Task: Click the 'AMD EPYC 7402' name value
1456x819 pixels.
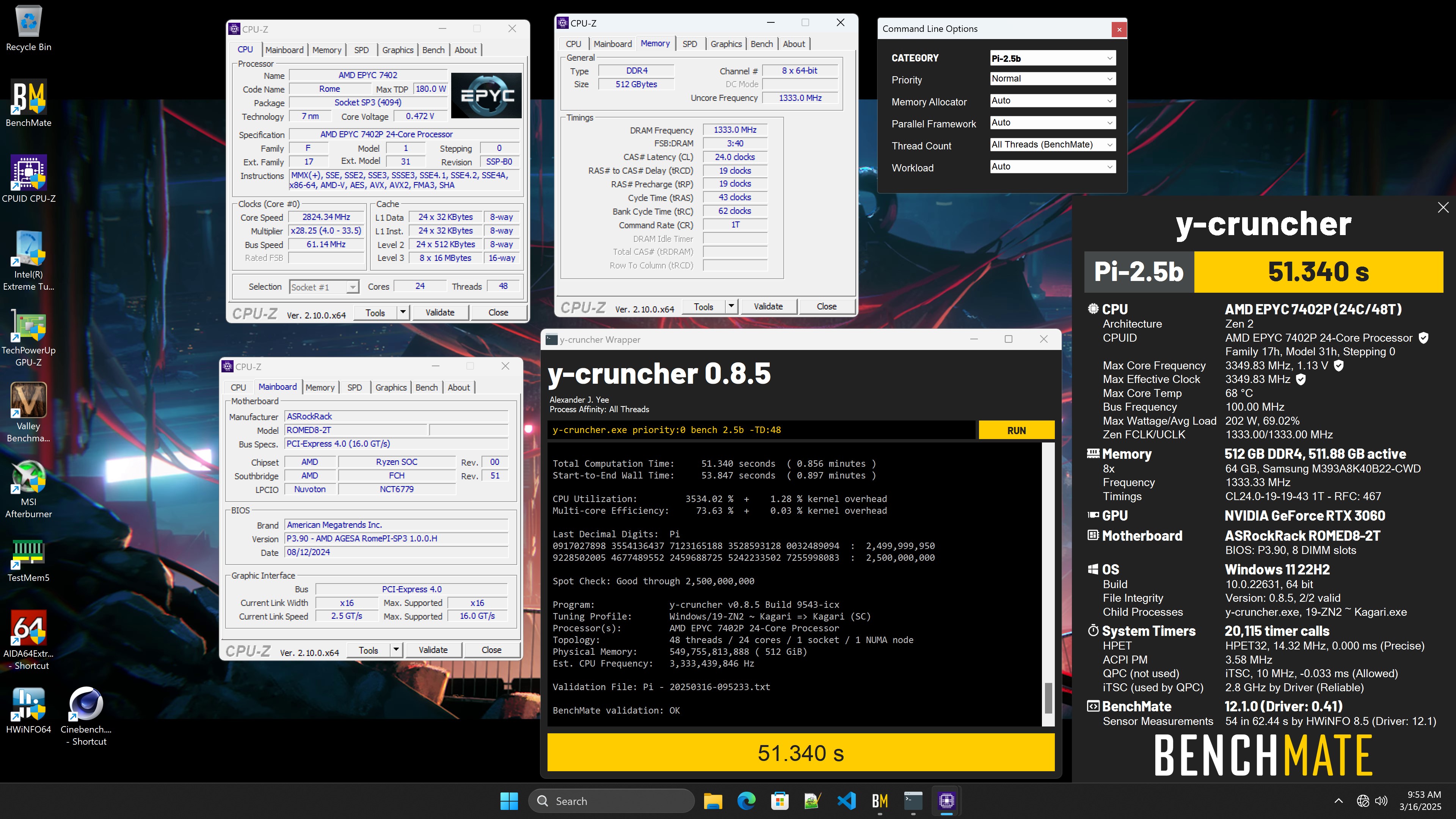Action: 368,75
